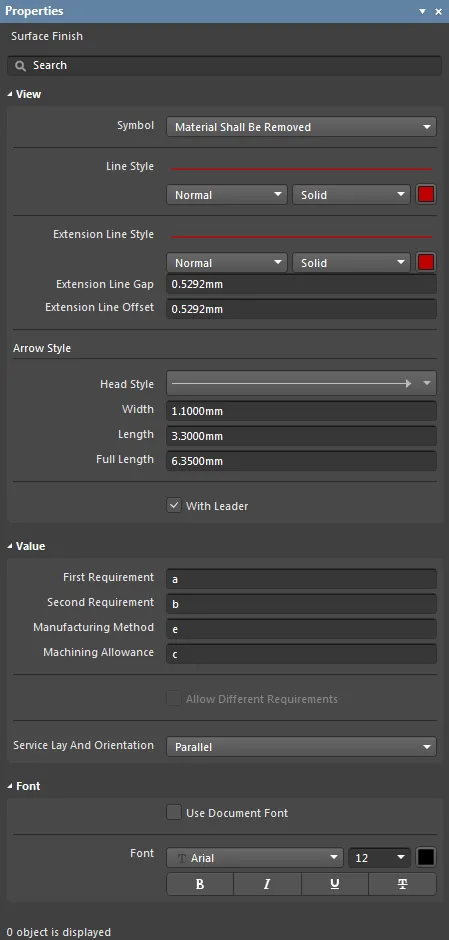449x940 pixels.
Task: Toggle Underline font formatting button
Action: [x=335, y=884]
